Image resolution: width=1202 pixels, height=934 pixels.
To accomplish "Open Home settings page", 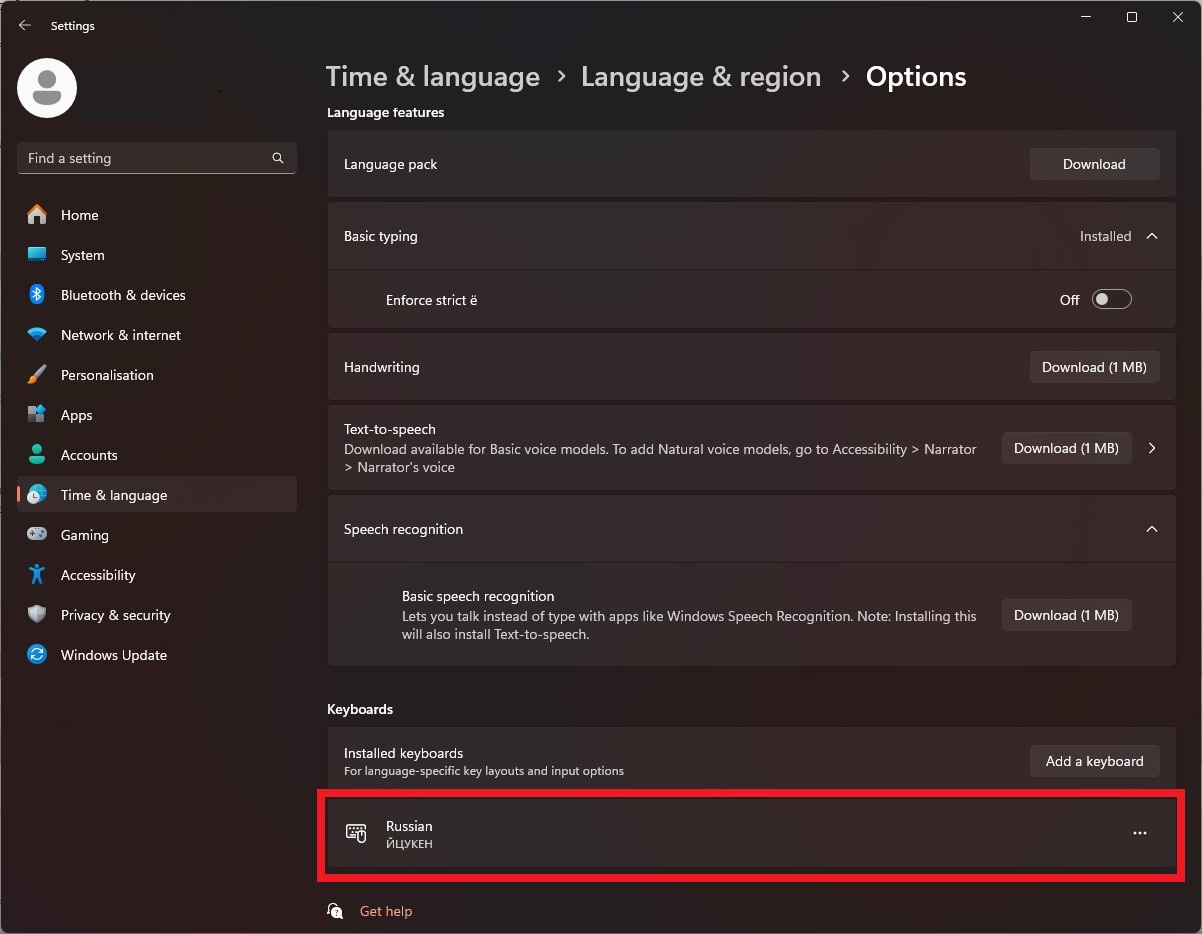I will pyautogui.click(x=157, y=215).
